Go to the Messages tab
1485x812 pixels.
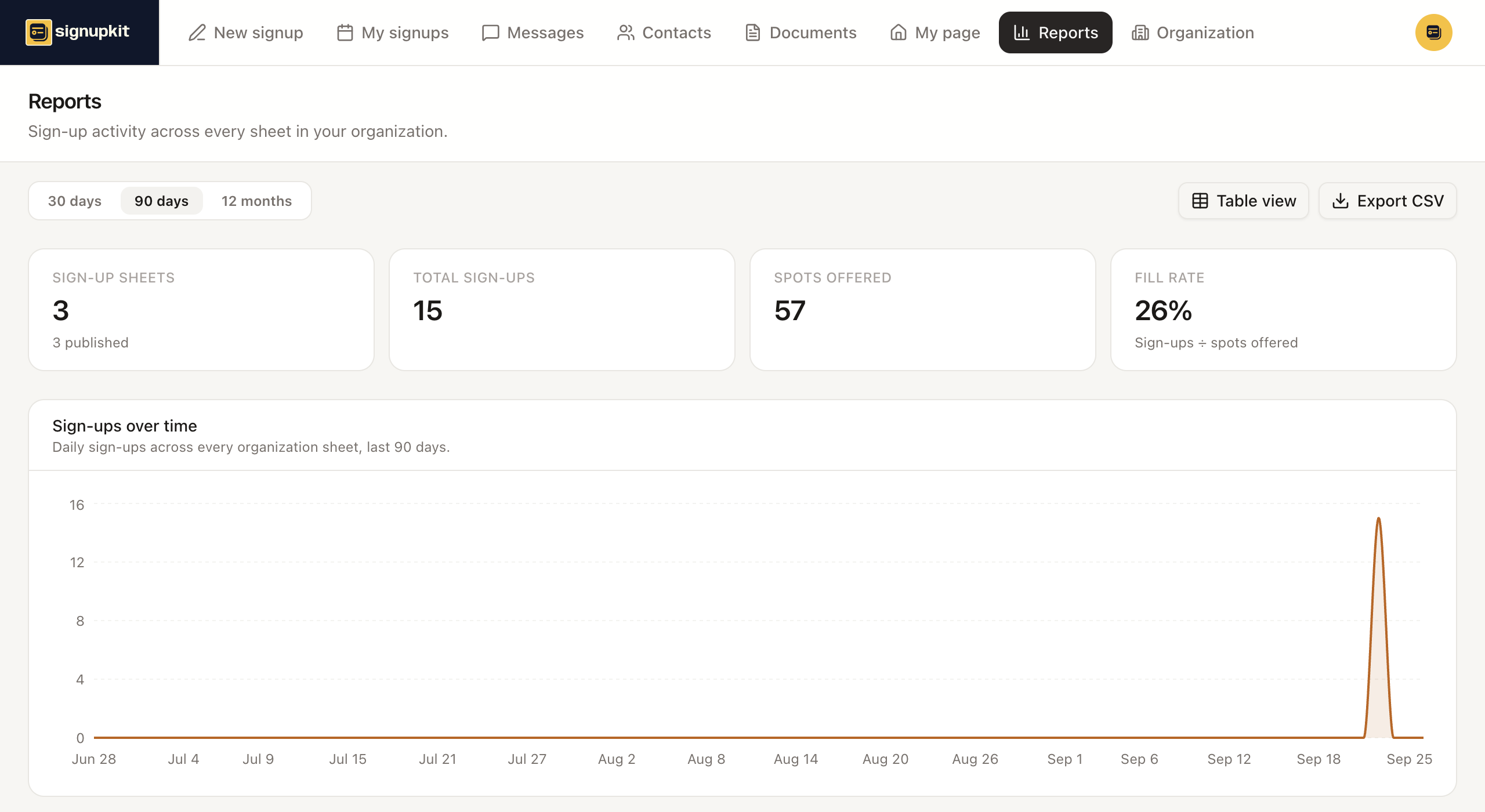coord(533,32)
